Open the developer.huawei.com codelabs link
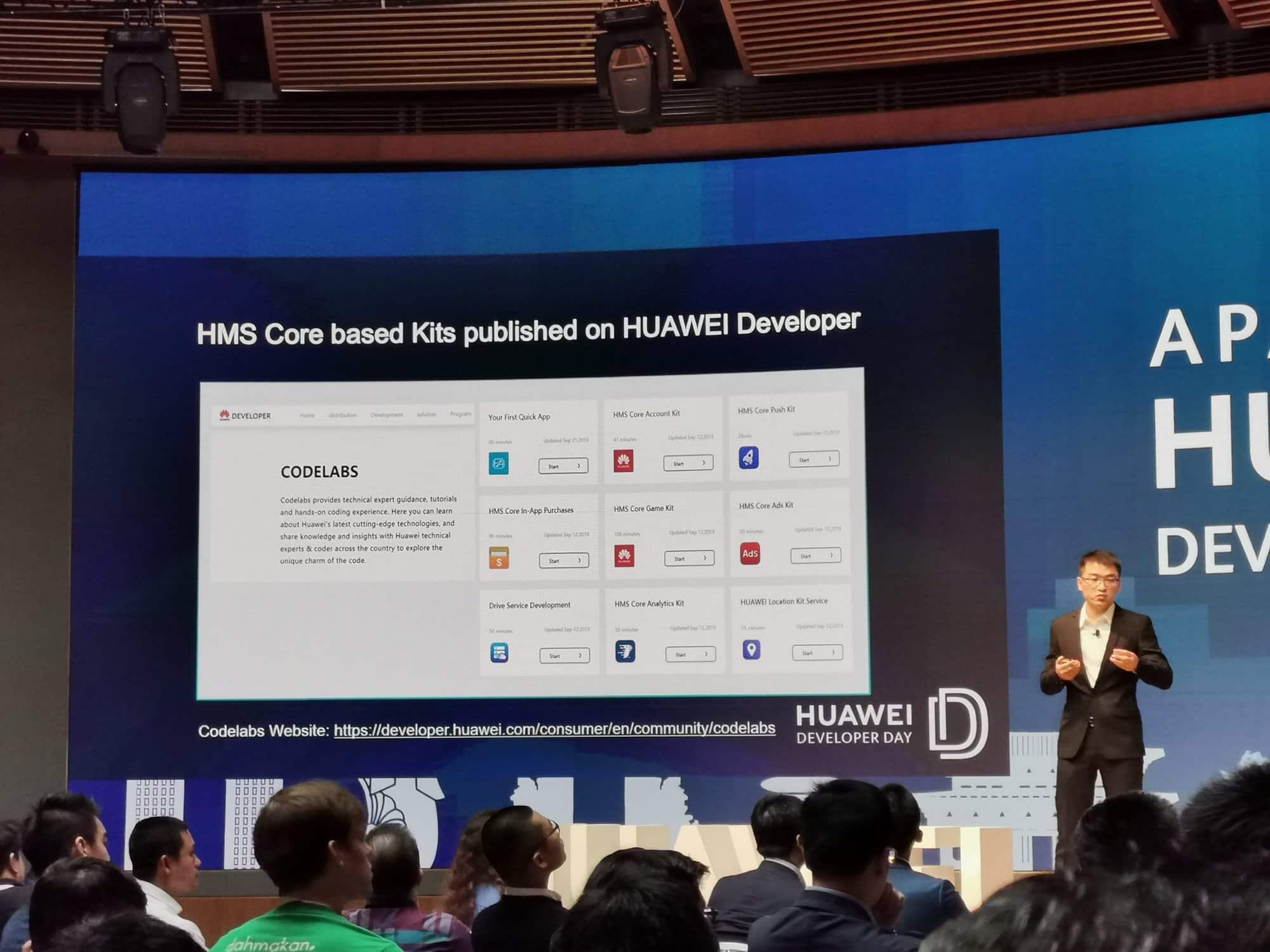Image resolution: width=1270 pixels, height=952 pixels. pyautogui.click(x=554, y=729)
